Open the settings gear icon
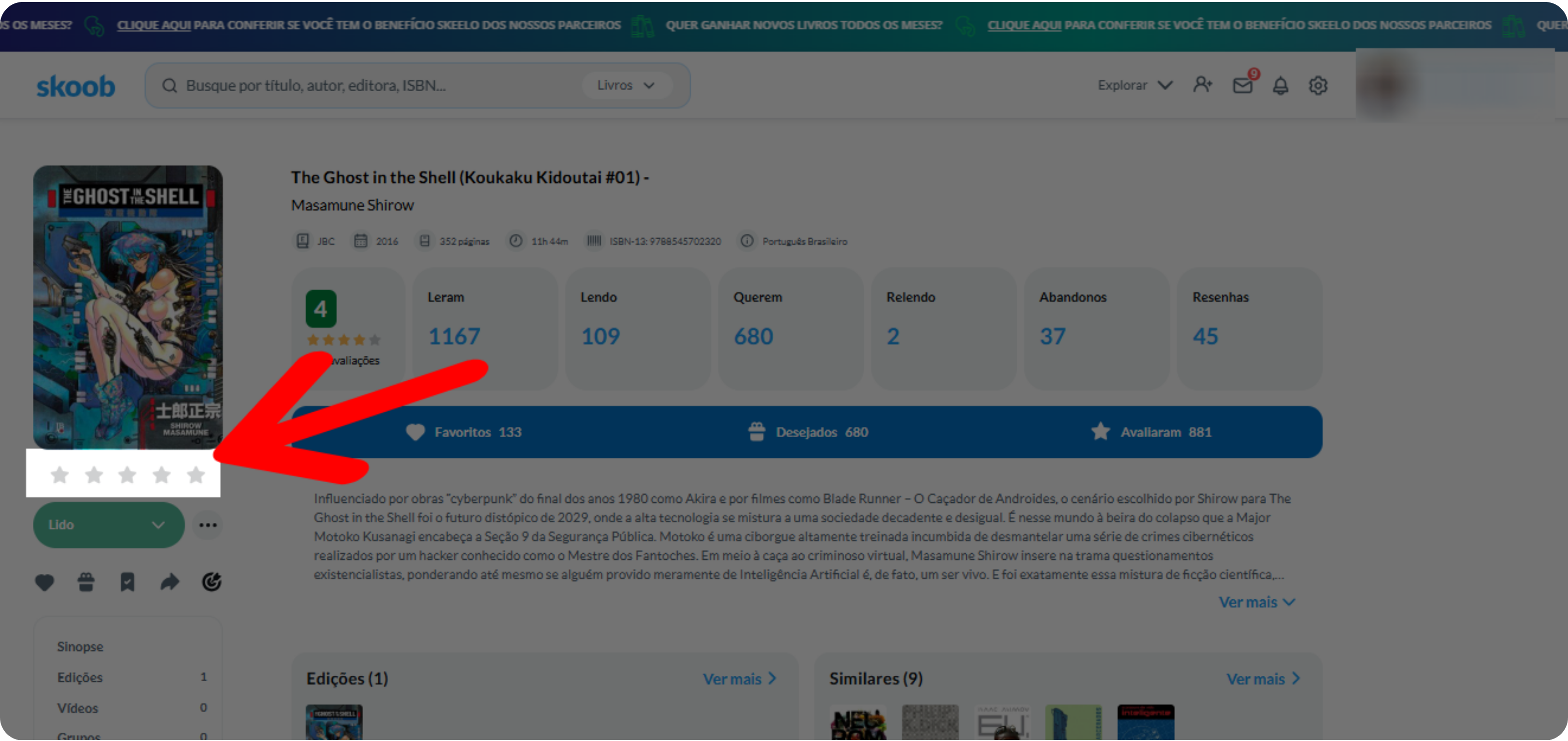1568x741 pixels. [1318, 85]
